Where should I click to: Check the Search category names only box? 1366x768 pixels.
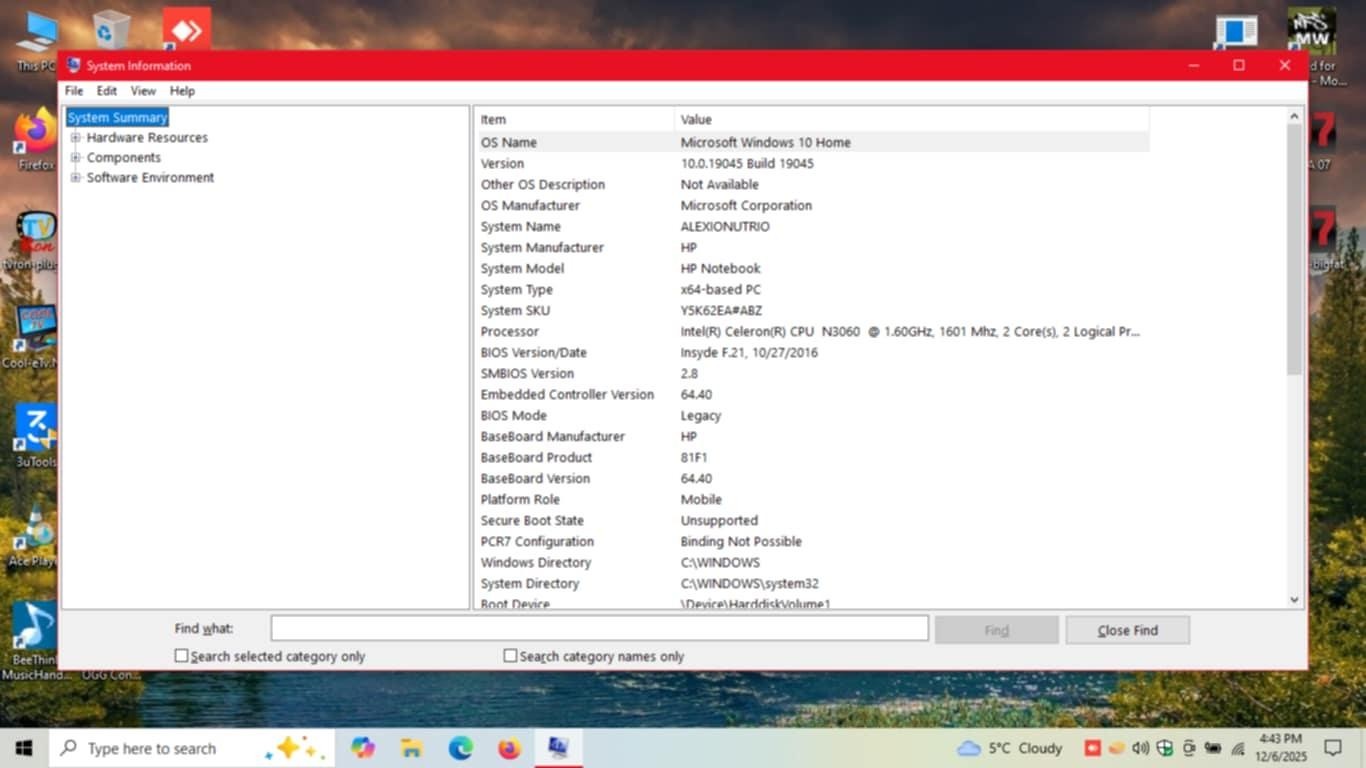click(511, 656)
